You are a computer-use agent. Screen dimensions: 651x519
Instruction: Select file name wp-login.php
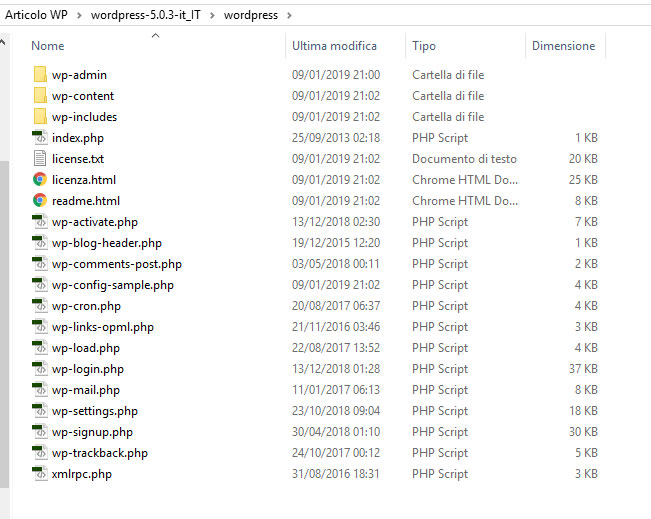pos(88,369)
